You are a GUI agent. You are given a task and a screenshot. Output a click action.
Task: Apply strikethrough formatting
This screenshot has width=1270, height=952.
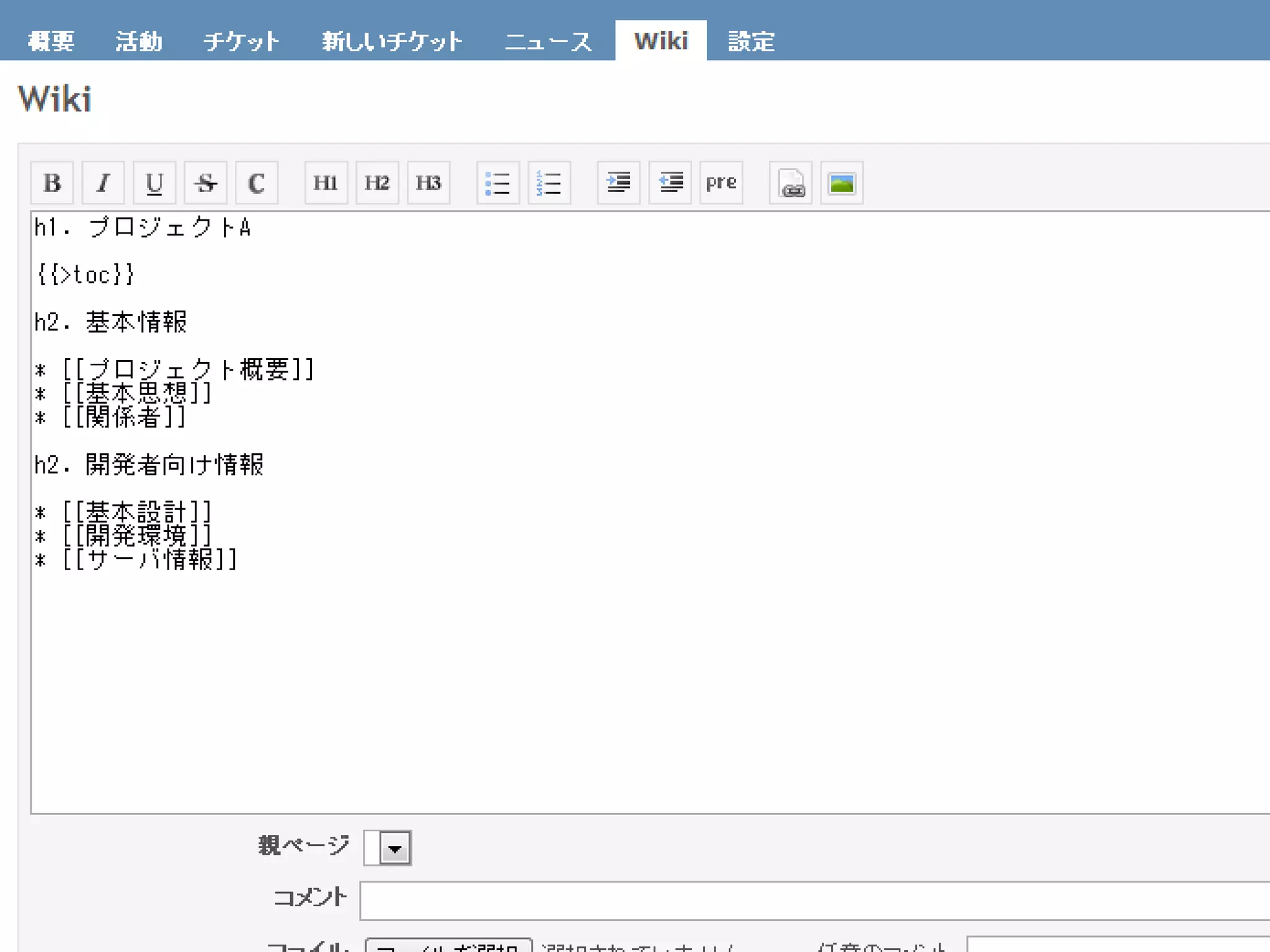pos(205,183)
